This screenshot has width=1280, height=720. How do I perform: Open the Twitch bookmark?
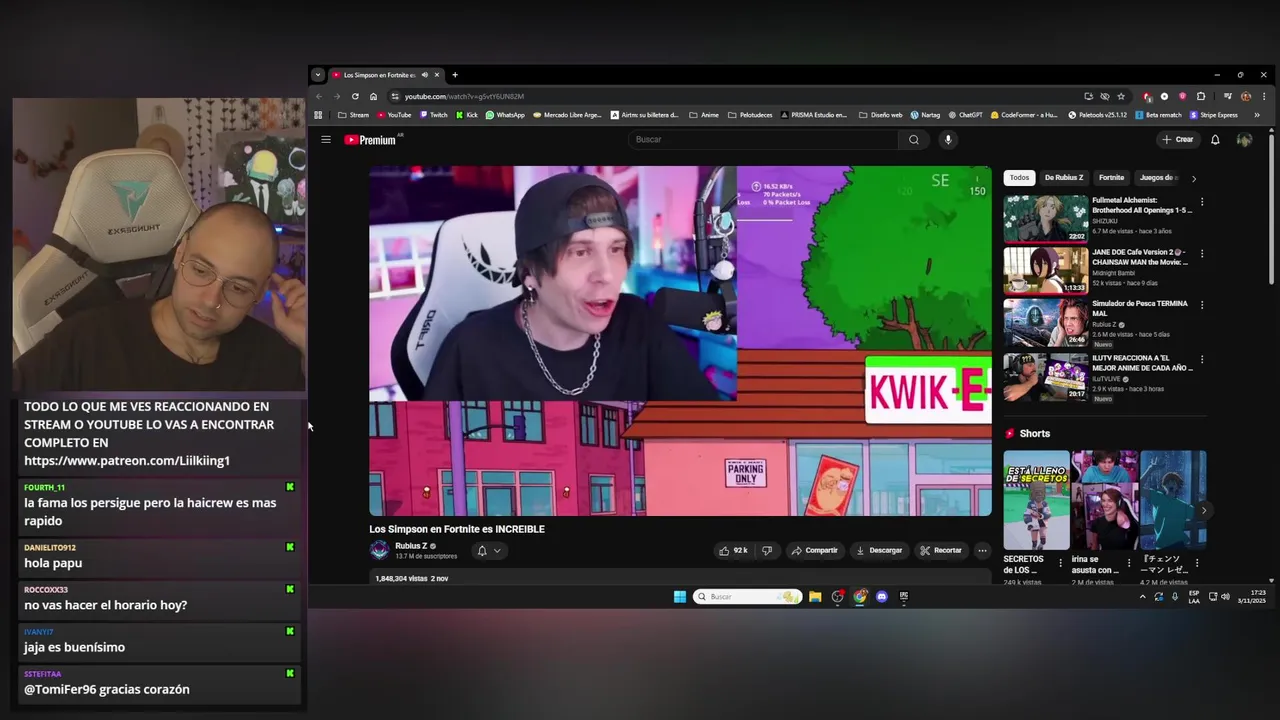click(434, 115)
